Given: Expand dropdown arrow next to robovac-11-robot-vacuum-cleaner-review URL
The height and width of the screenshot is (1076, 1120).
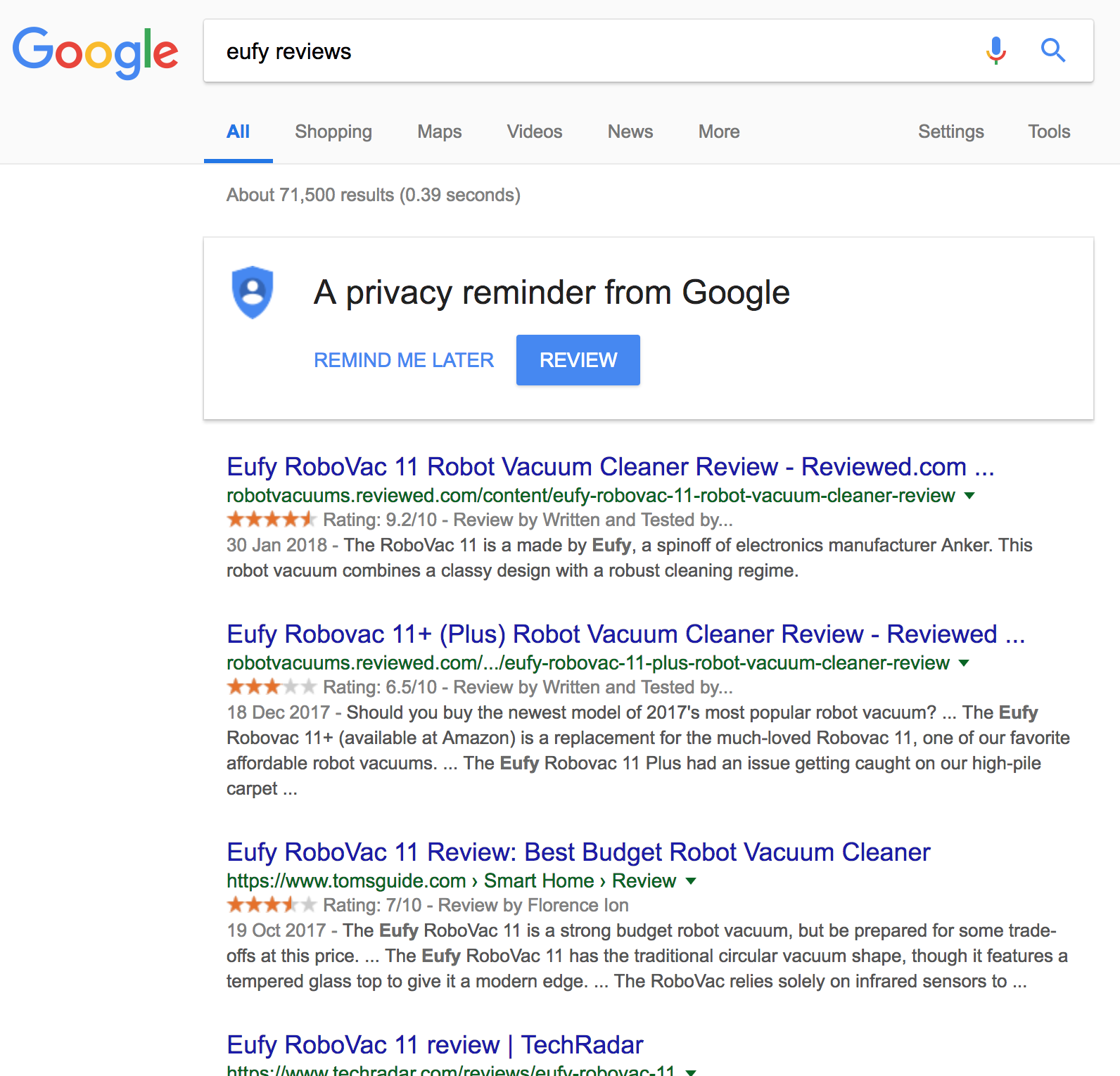Looking at the screenshot, I should click(x=969, y=496).
